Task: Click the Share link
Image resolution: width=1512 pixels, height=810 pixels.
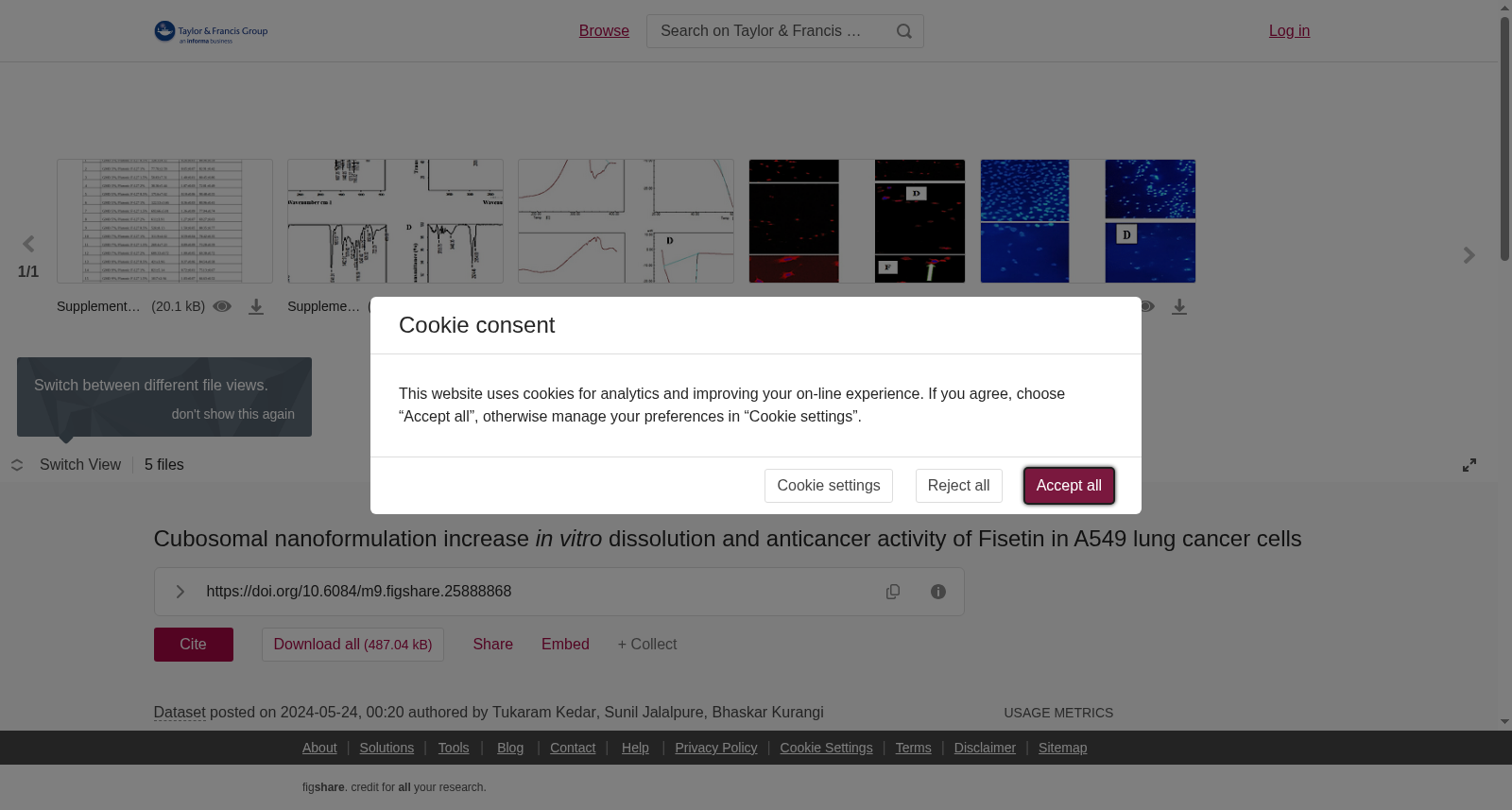Action: pyautogui.click(x=493, y=645)
